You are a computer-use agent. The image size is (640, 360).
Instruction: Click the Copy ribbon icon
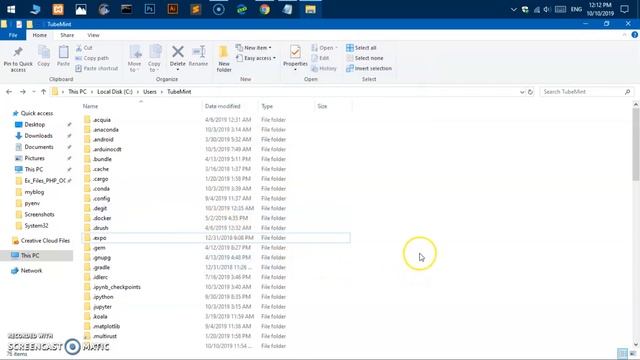click(x=43, y=52)
